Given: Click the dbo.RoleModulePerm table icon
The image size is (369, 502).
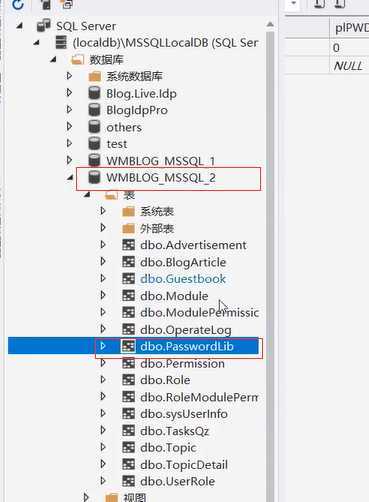Looking at the screenshot, I should pyautogui.click(x=128, y=397).
